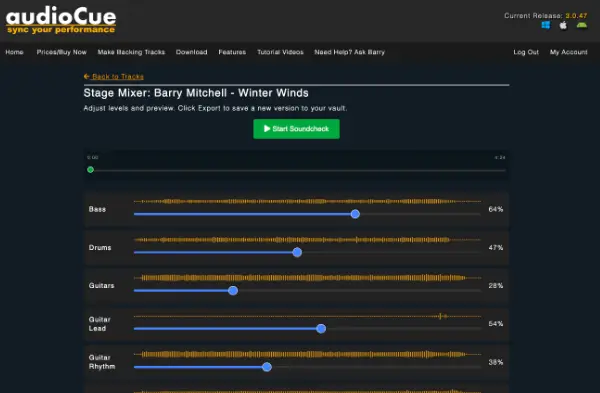
Task: Click the Guitars track waveform
Action: (307, 278)
